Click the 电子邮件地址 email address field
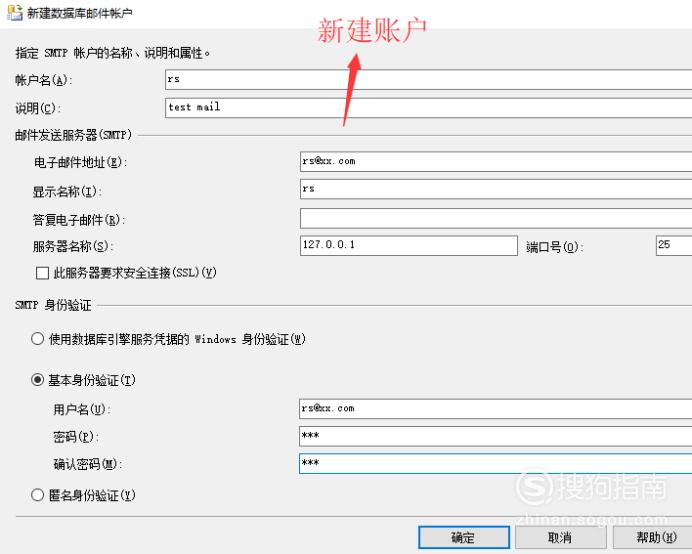 496,162
